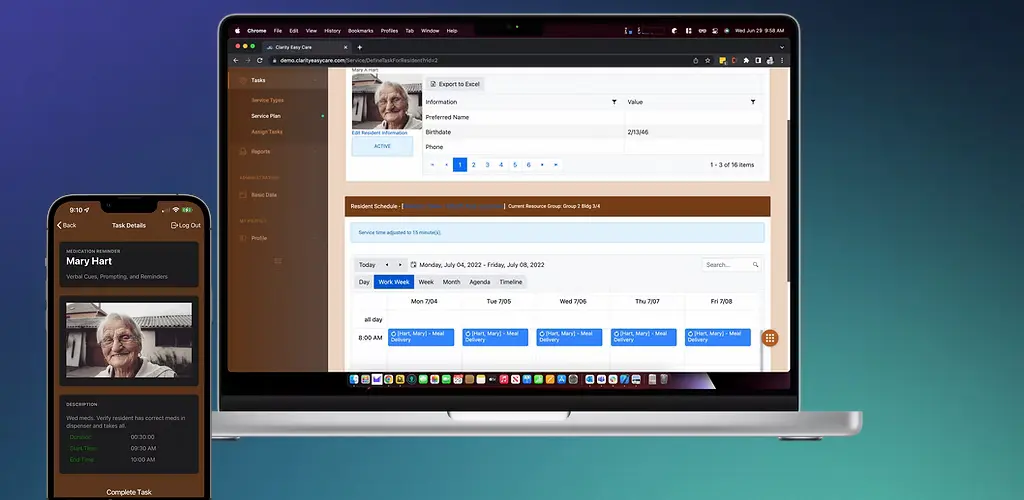Open the Chrome File menu
This screenshot has width=1024, height=500.
[x=278, y=31]
